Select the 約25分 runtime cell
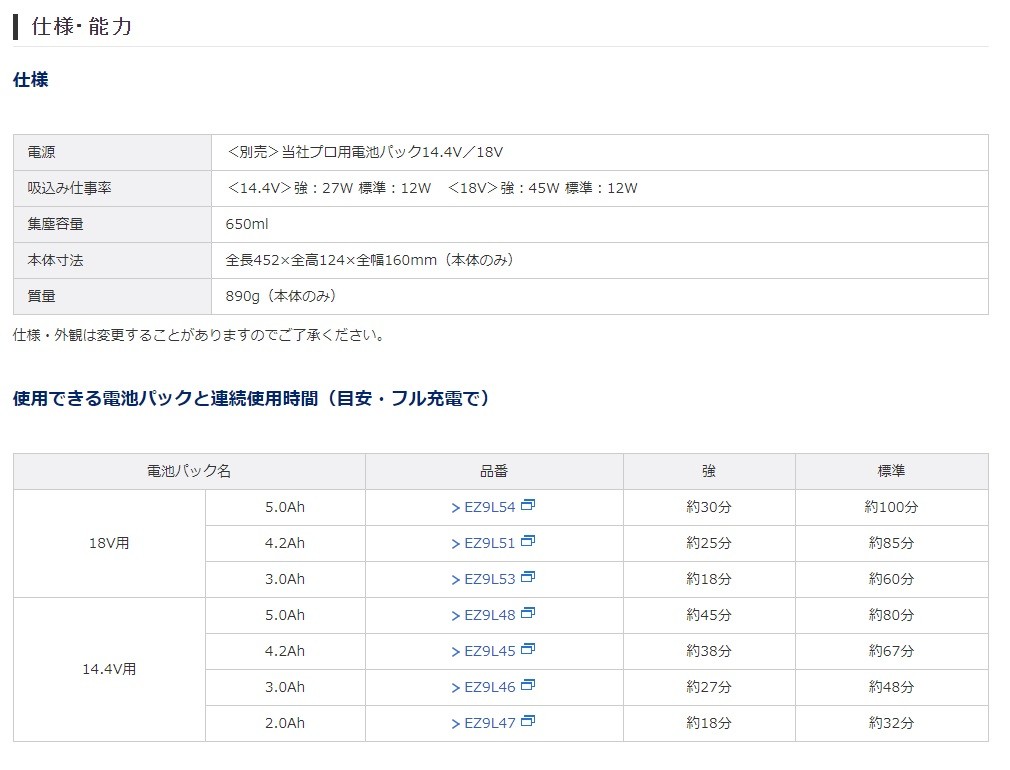 coord(709,544)
